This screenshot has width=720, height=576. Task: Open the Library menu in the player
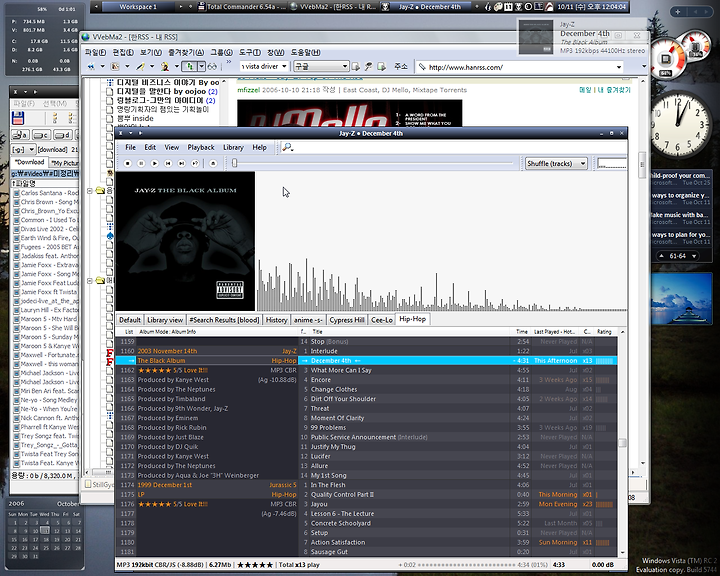click(233, 147)
